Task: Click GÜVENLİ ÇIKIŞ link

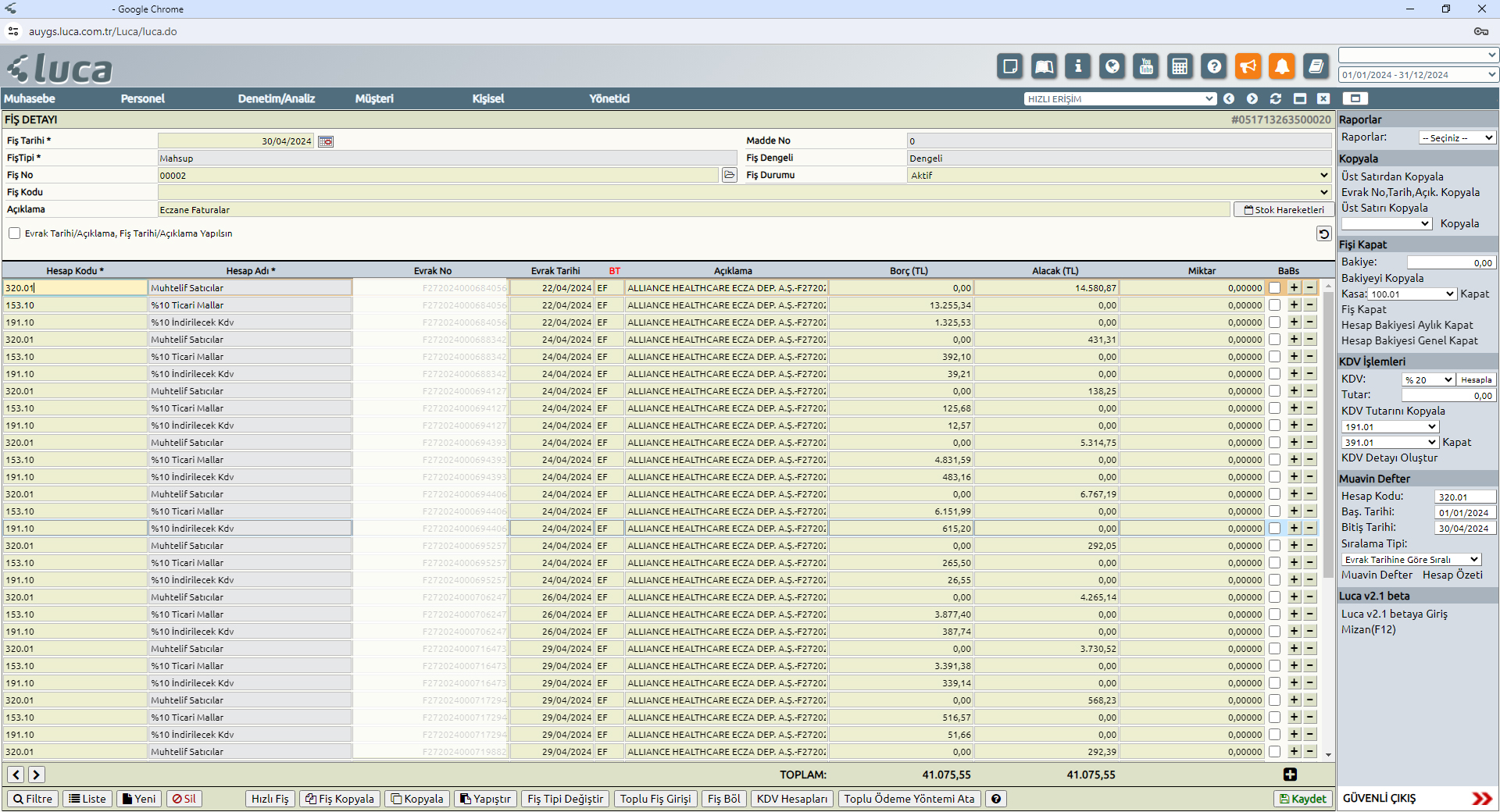Action: coord(1379,798)
